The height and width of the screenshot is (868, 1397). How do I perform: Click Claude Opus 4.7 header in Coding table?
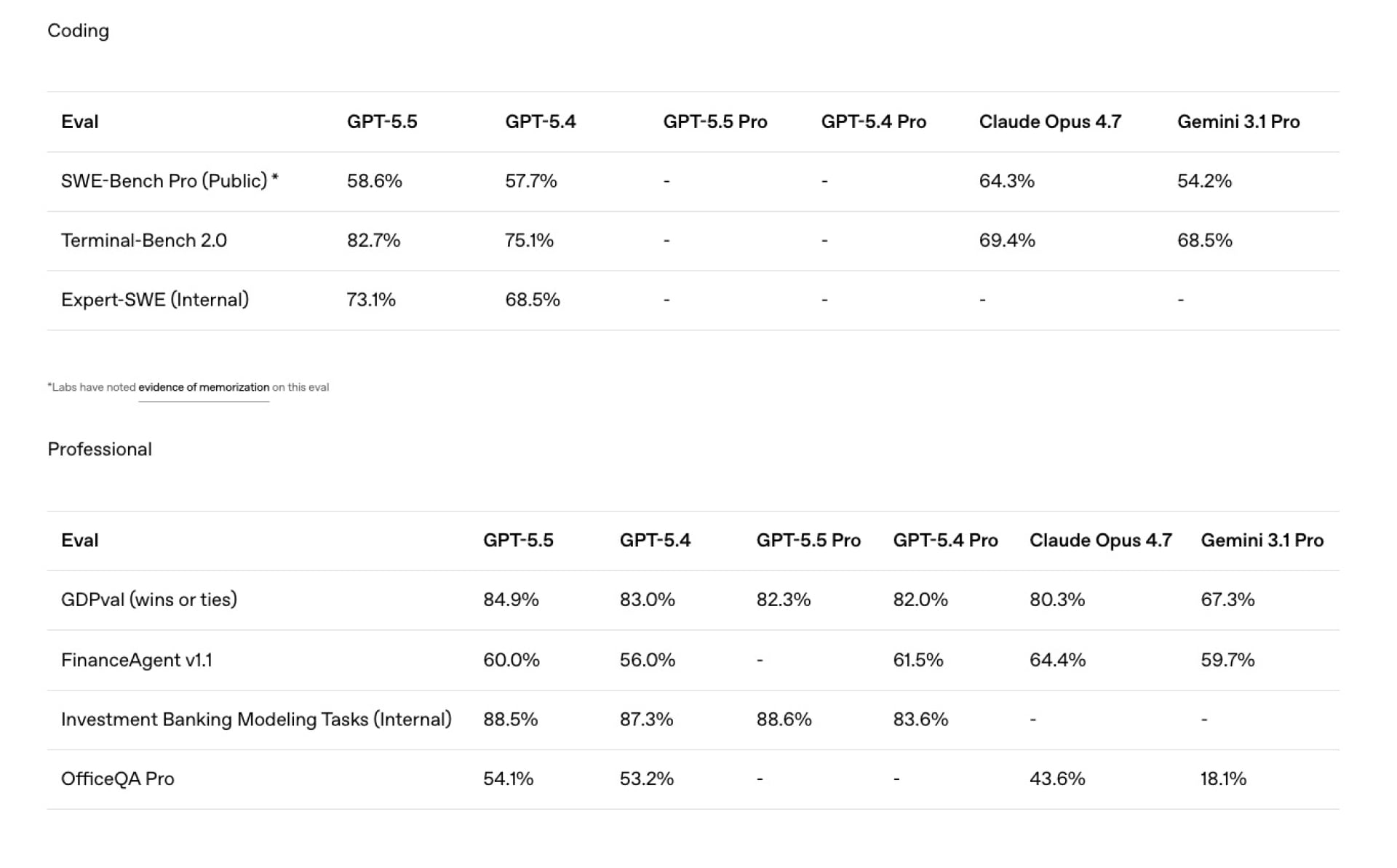[1050, 122]
